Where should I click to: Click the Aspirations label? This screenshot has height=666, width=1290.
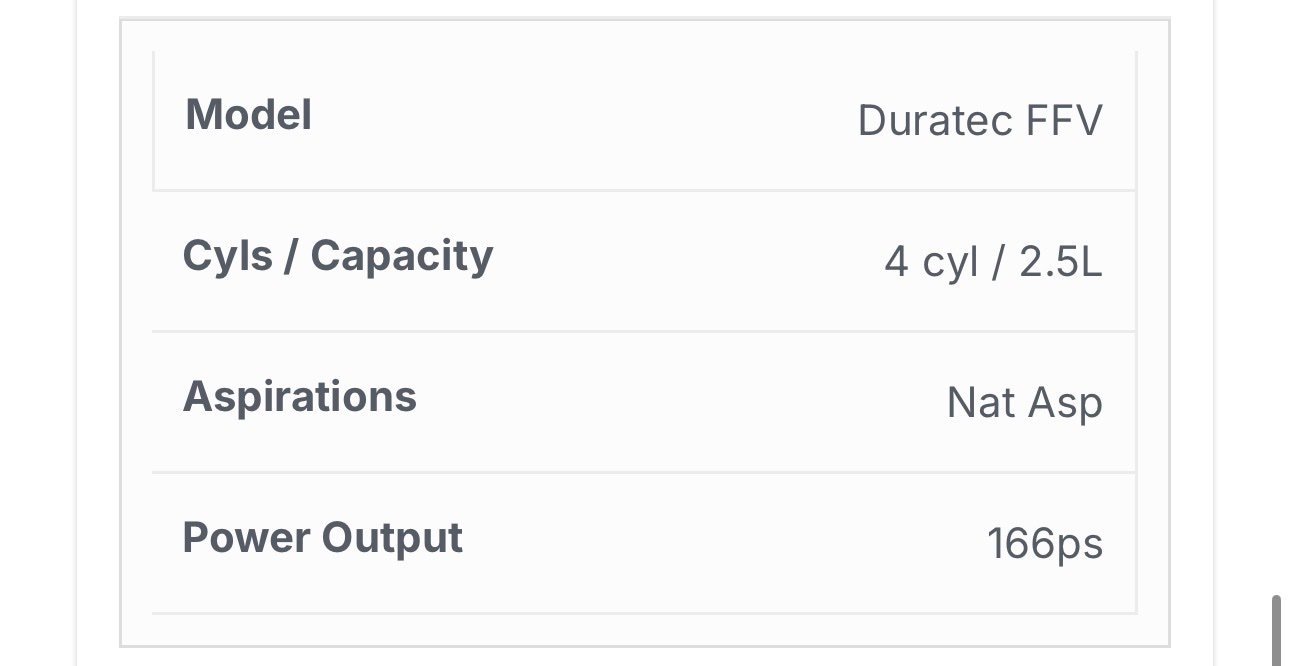(x=300, y=397)
